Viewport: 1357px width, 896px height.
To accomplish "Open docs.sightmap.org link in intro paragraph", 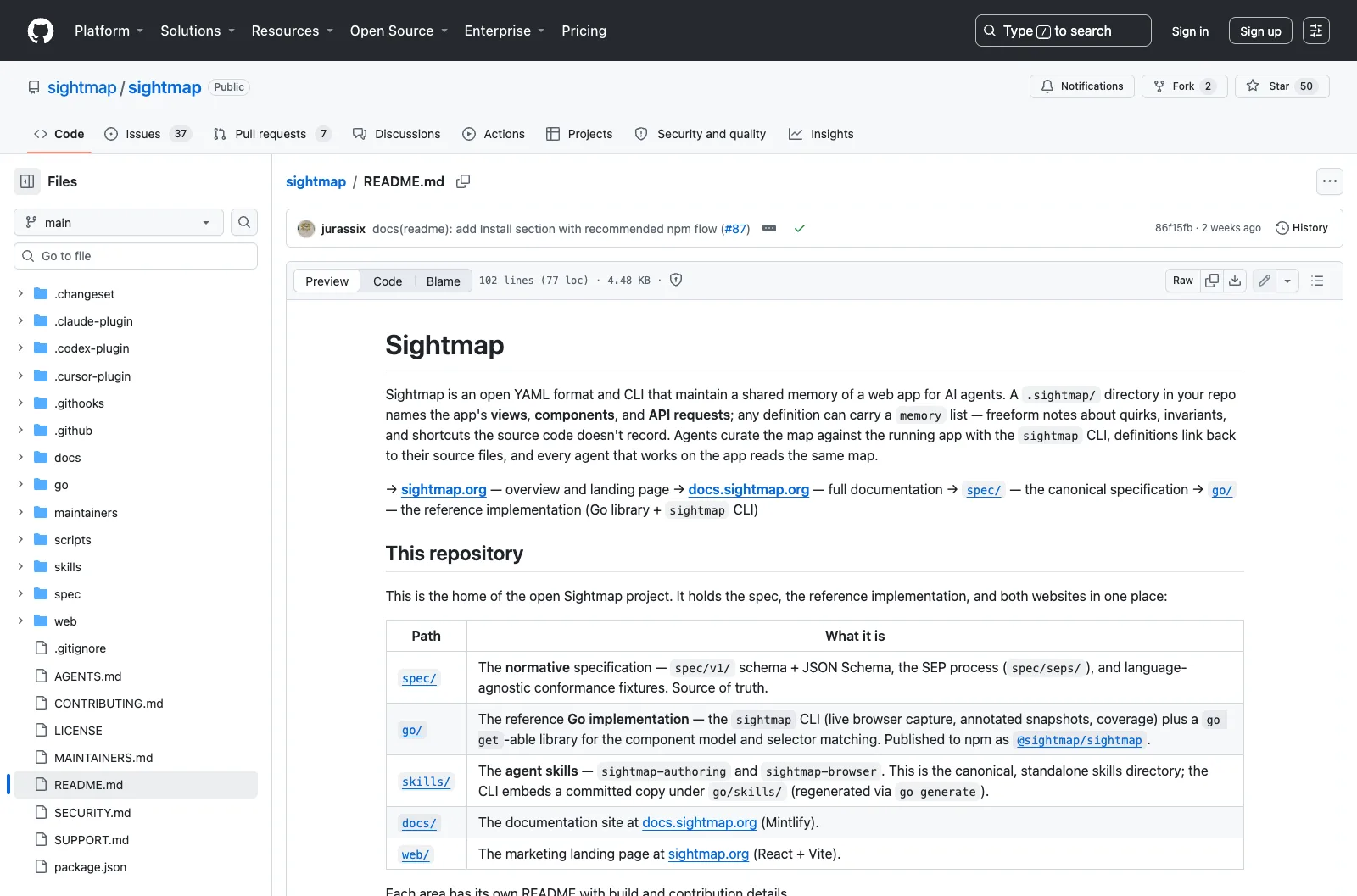I will (749, 489).
